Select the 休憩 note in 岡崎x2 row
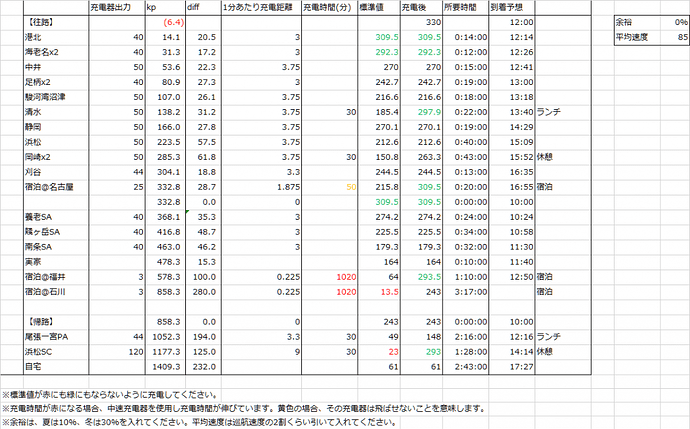This screenshot has height=429, width=690. [x=545, y=157]
